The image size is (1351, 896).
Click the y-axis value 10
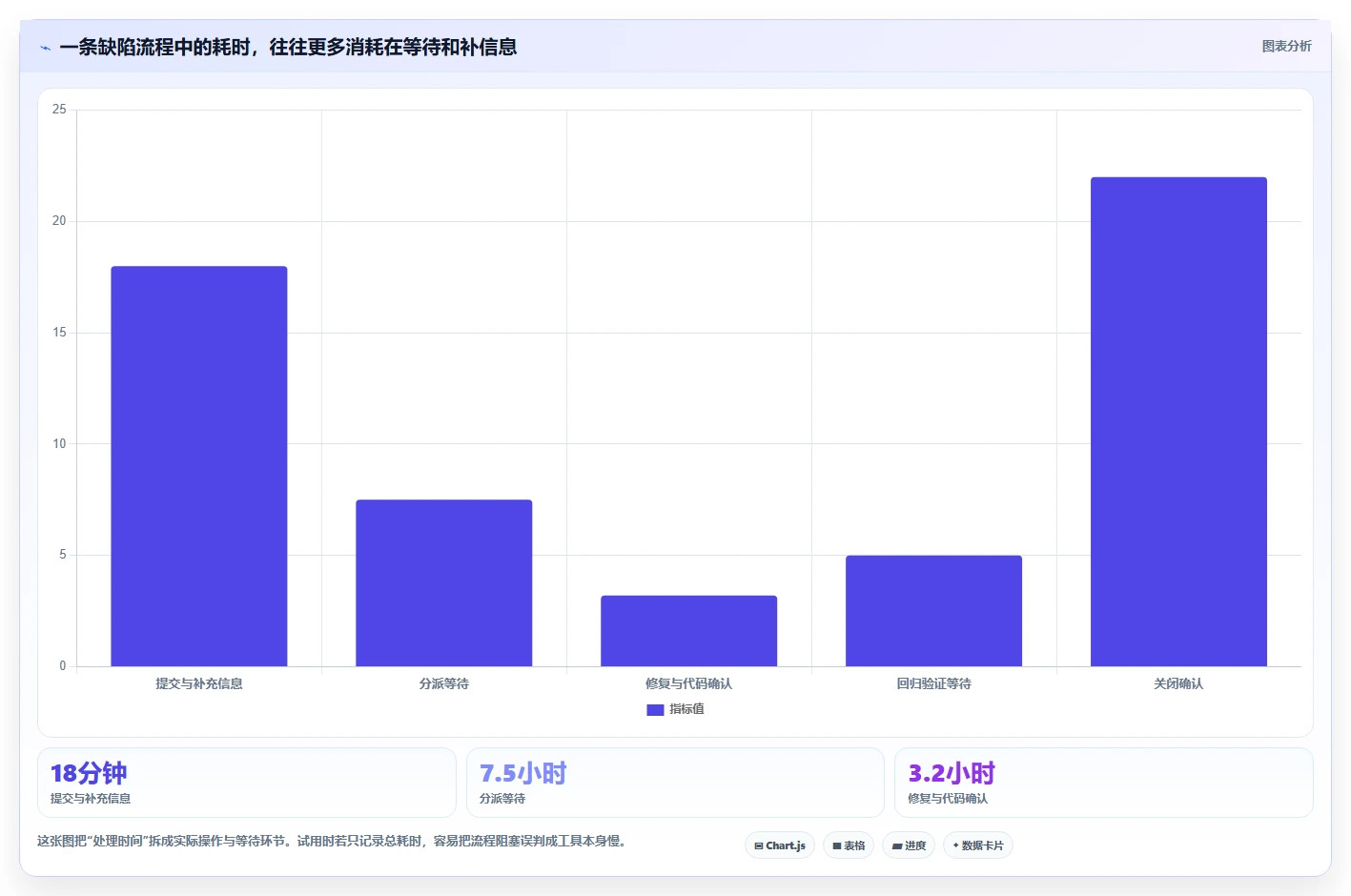pos(59,444)
